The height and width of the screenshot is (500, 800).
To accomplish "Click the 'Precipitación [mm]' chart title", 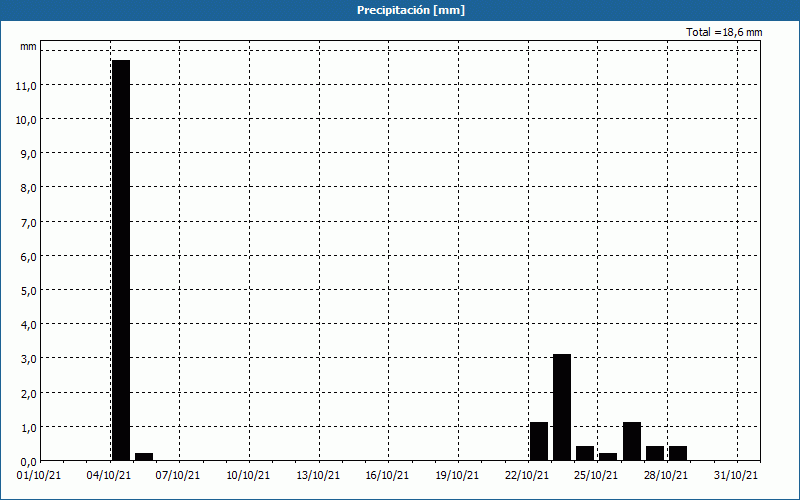I will click(x=411, y=10).
